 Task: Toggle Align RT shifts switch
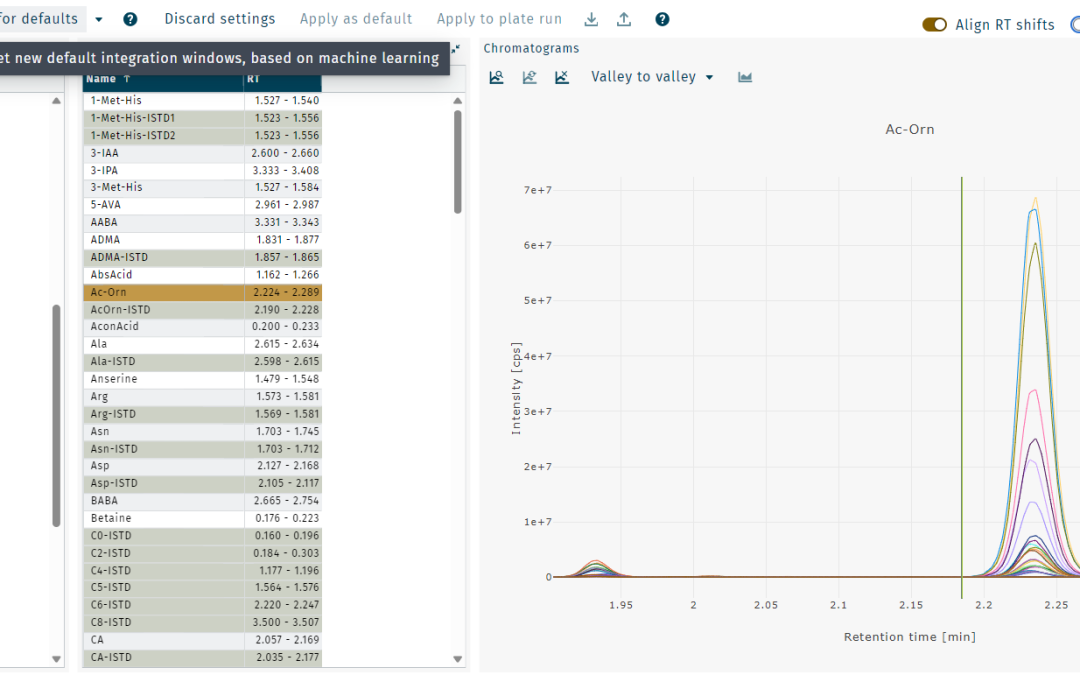point(934,25)
